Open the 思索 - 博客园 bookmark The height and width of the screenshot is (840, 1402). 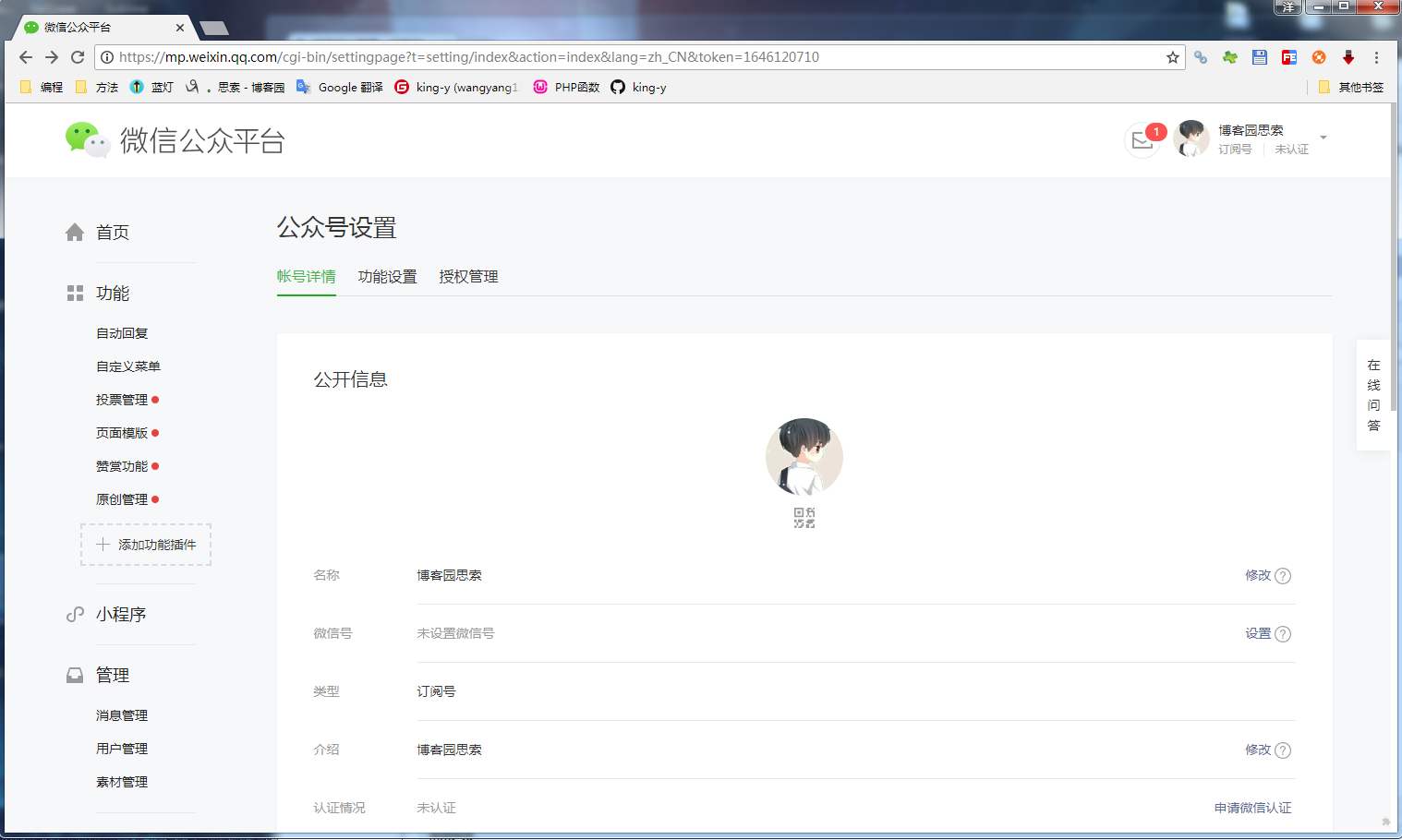click(235, 87)
